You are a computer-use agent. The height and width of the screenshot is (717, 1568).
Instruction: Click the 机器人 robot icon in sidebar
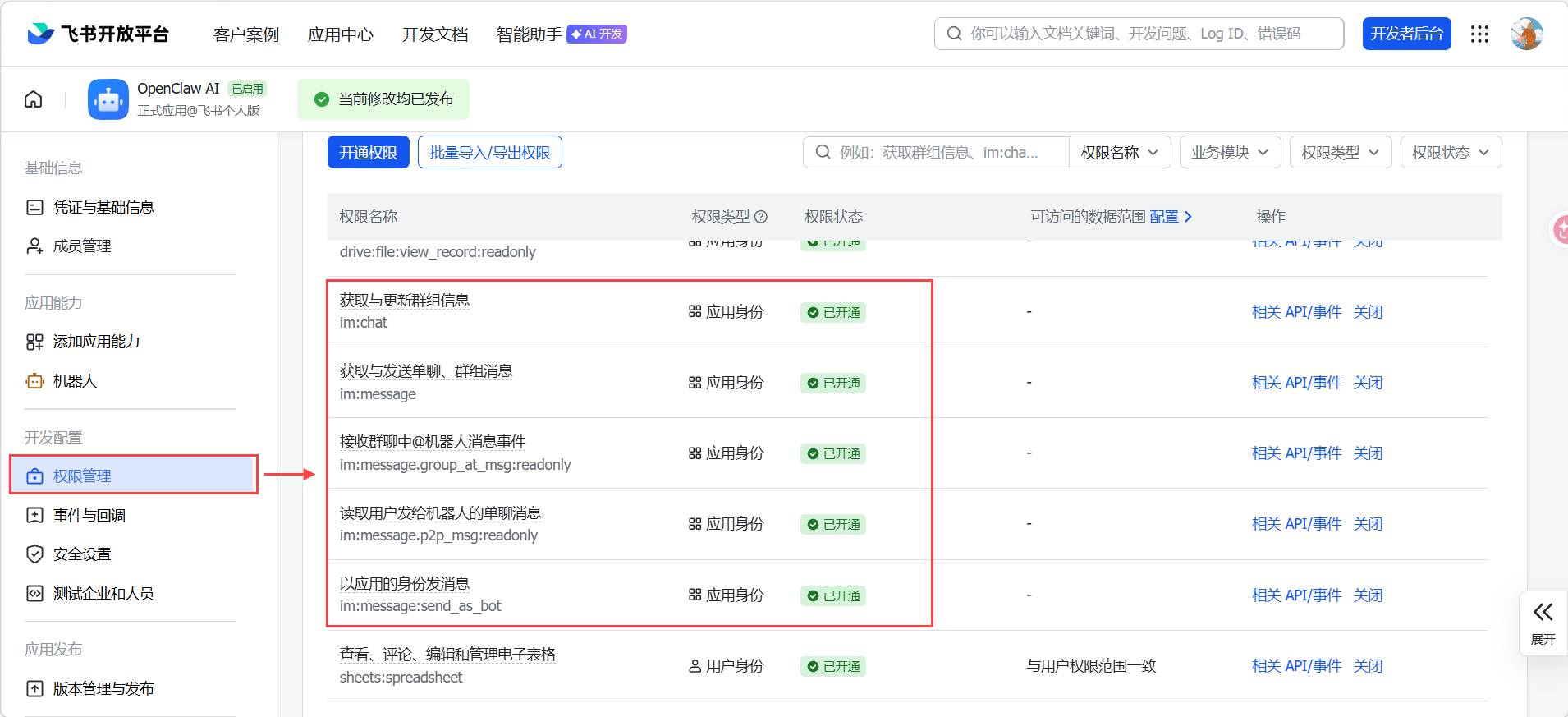[34, 381]
